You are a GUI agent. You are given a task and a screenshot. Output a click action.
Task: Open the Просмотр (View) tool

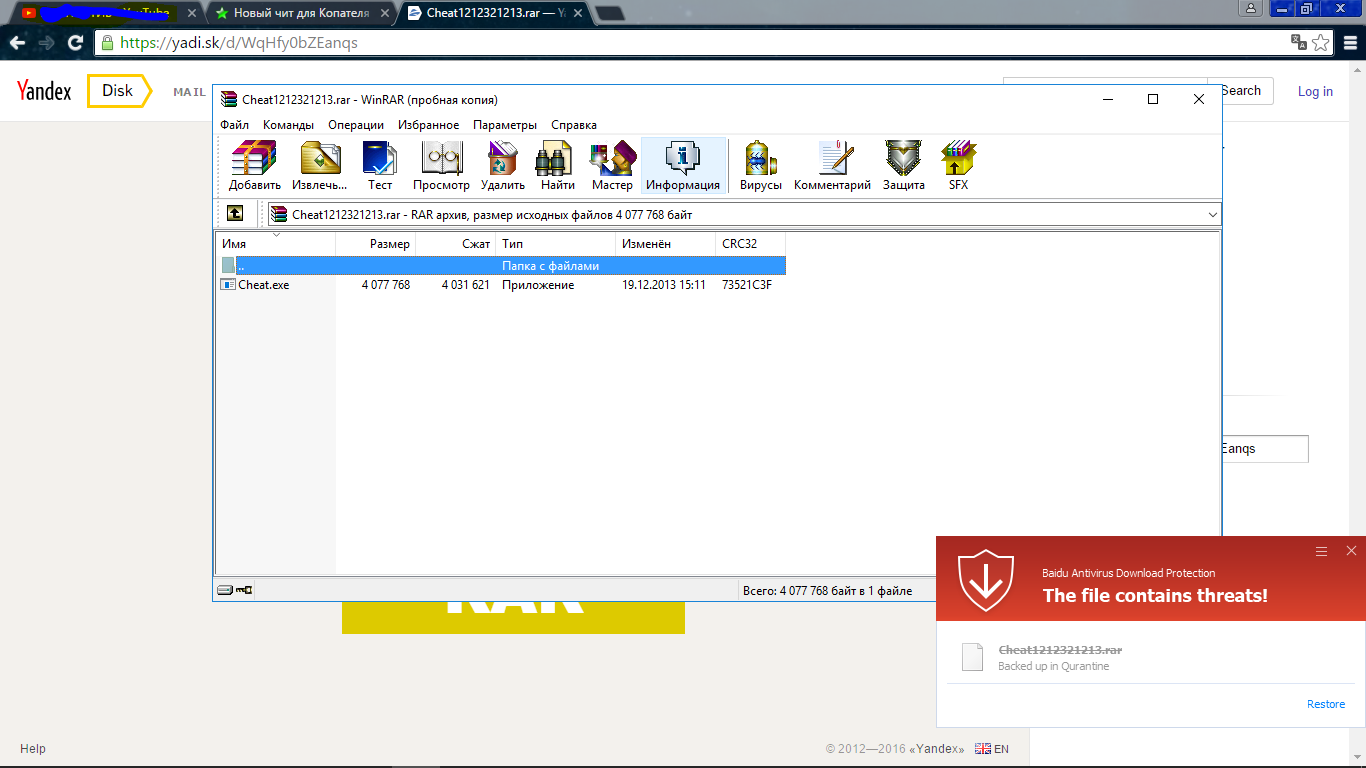(441, 166)
